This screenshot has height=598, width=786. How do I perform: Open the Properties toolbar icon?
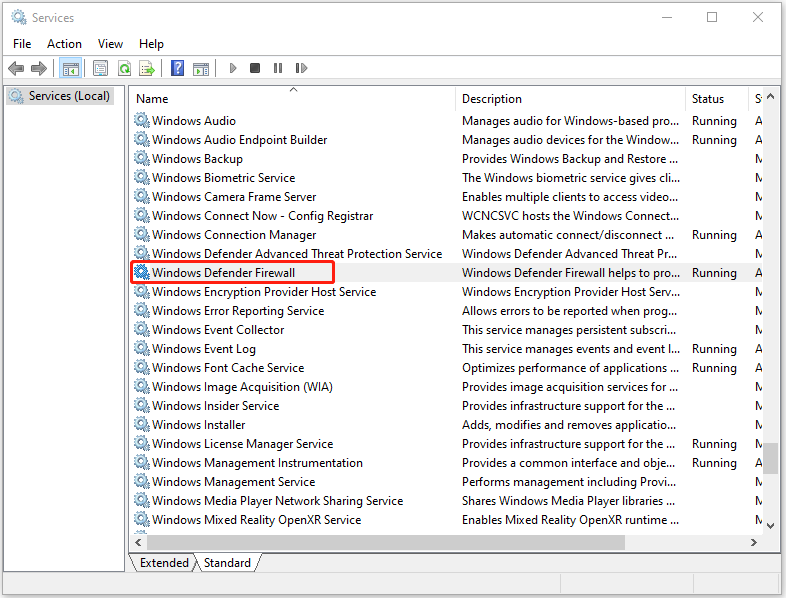[100, 68]
